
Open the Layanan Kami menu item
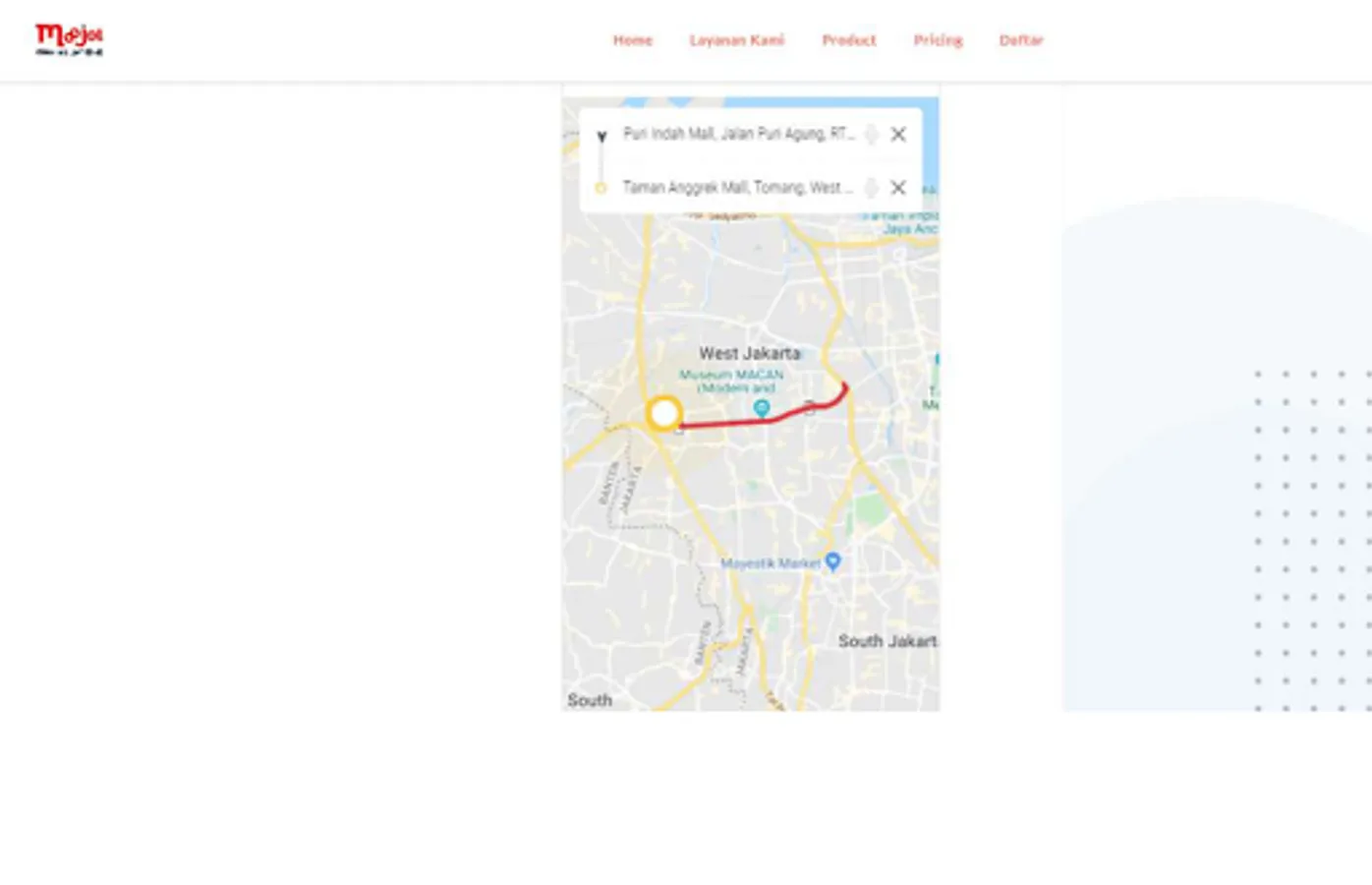(x=737, y=40)
